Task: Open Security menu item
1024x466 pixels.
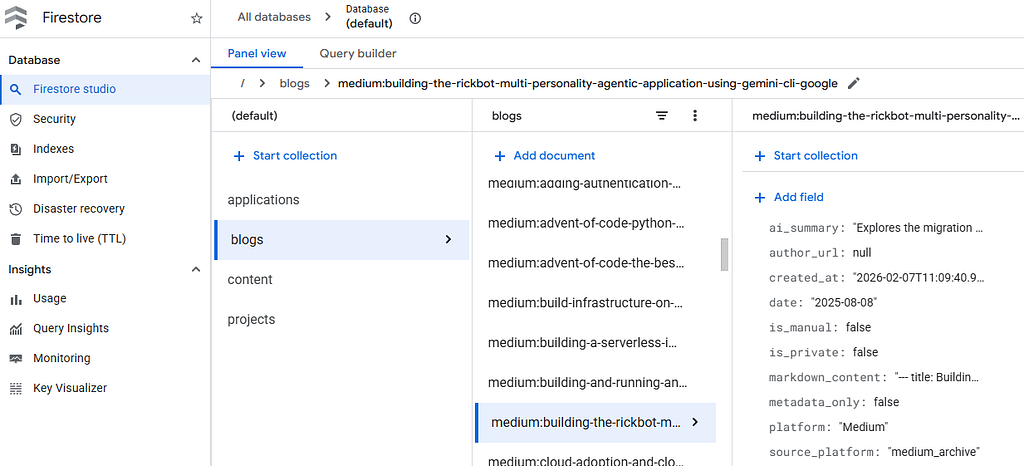Action: 105,119
